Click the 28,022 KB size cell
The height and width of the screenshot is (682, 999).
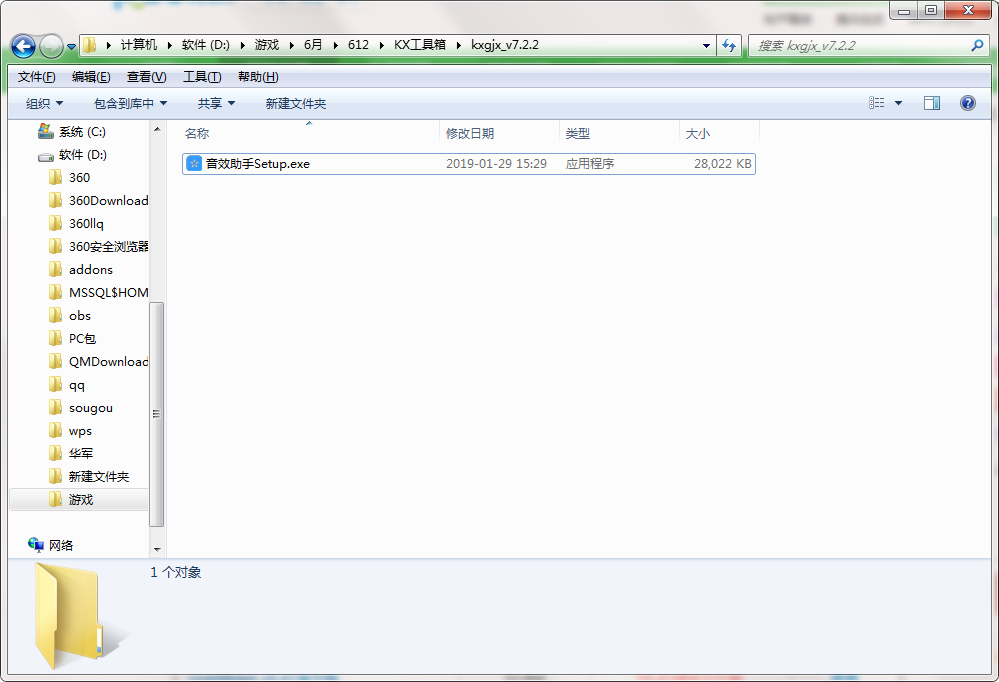[722, 164]
